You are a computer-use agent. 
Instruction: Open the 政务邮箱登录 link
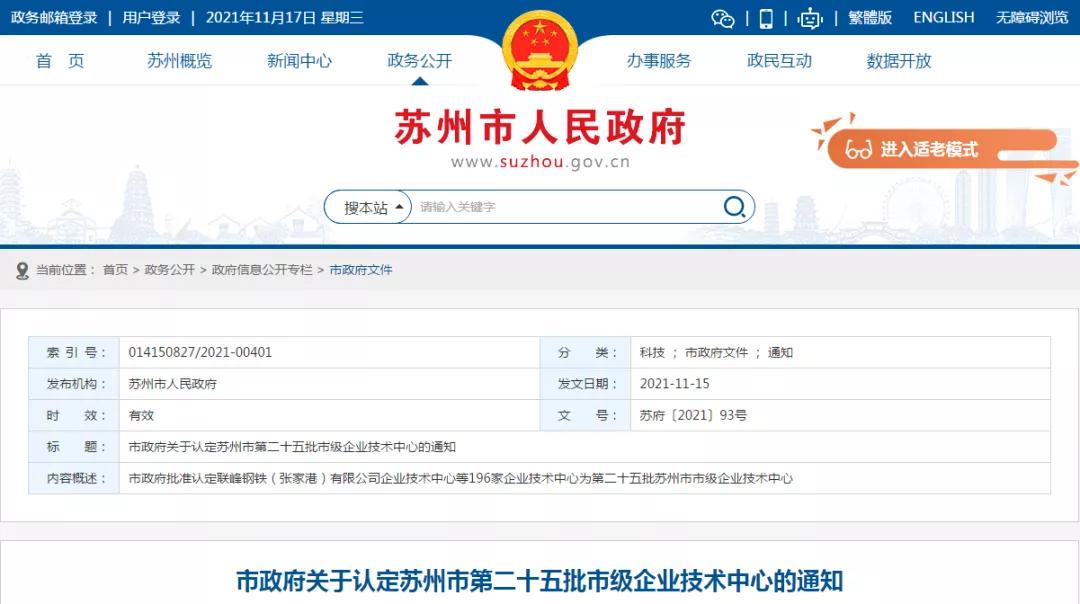[x=54, y=18]
